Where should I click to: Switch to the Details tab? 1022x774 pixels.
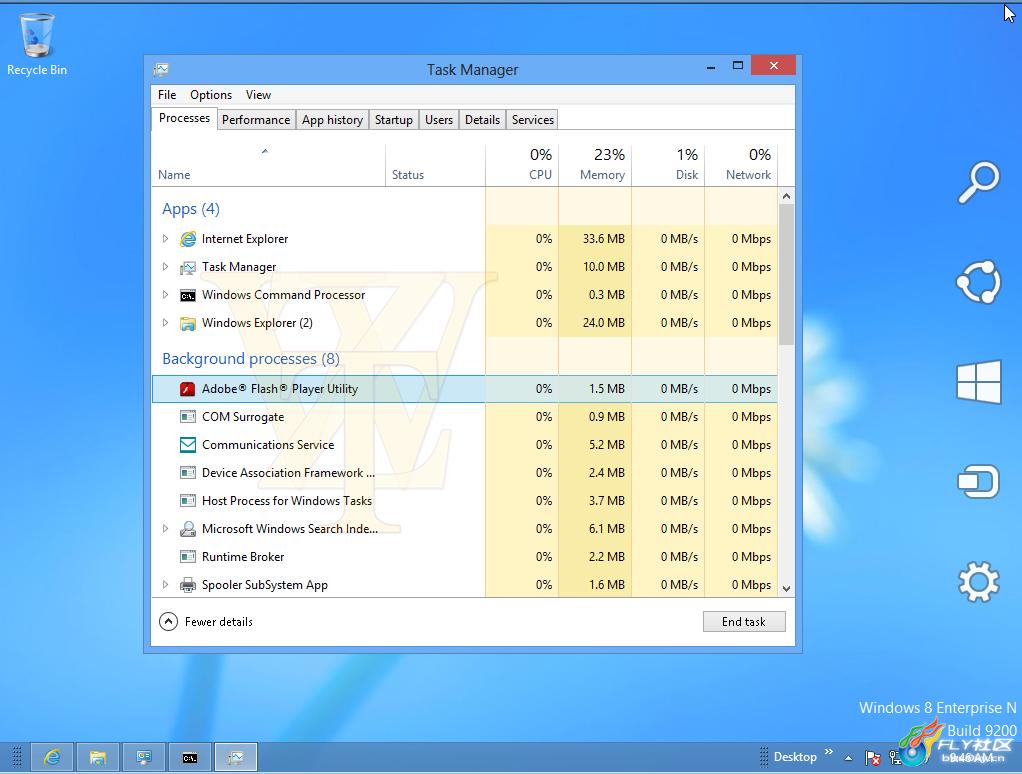482,120
